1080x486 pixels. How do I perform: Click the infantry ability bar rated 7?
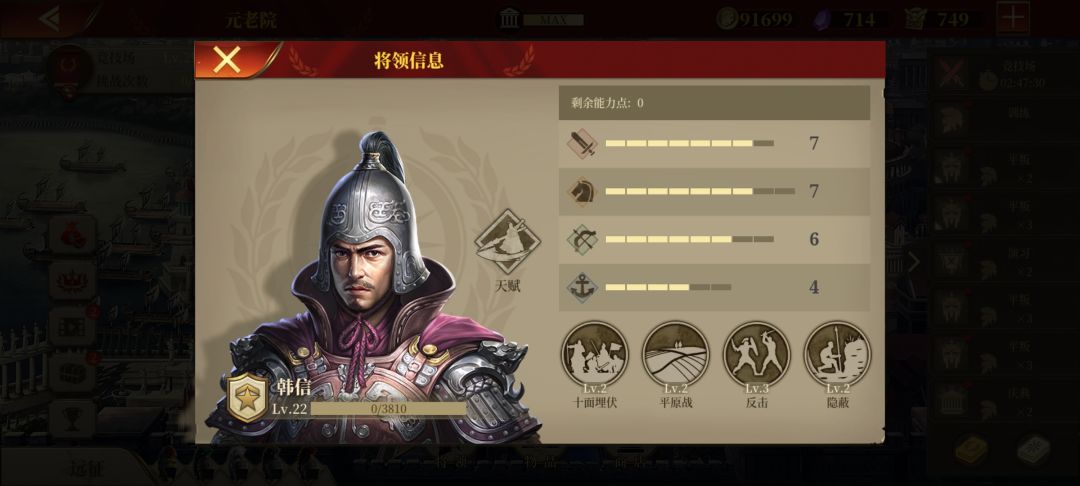689,144
